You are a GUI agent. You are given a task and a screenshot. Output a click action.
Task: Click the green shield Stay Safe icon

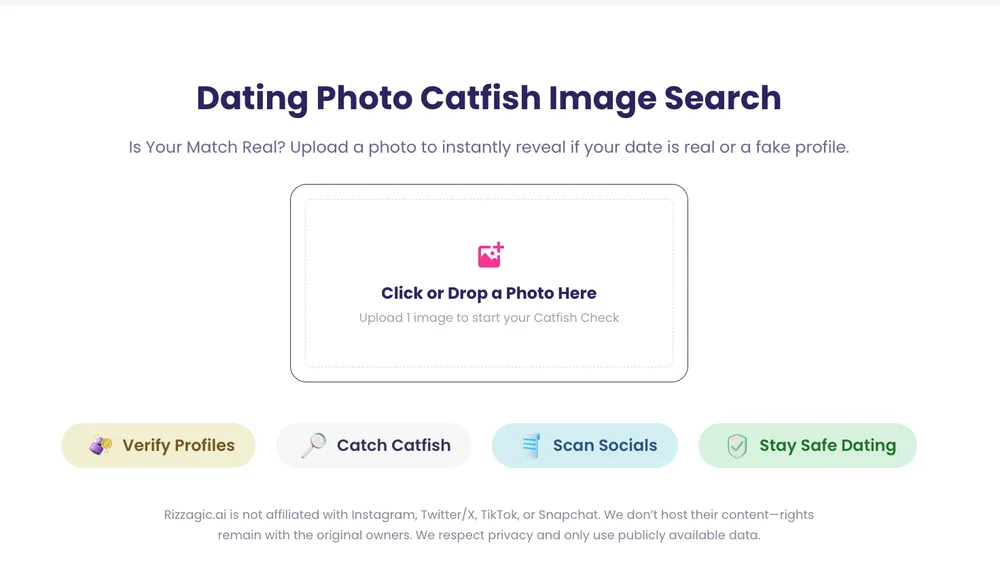[x=737, y=446]
